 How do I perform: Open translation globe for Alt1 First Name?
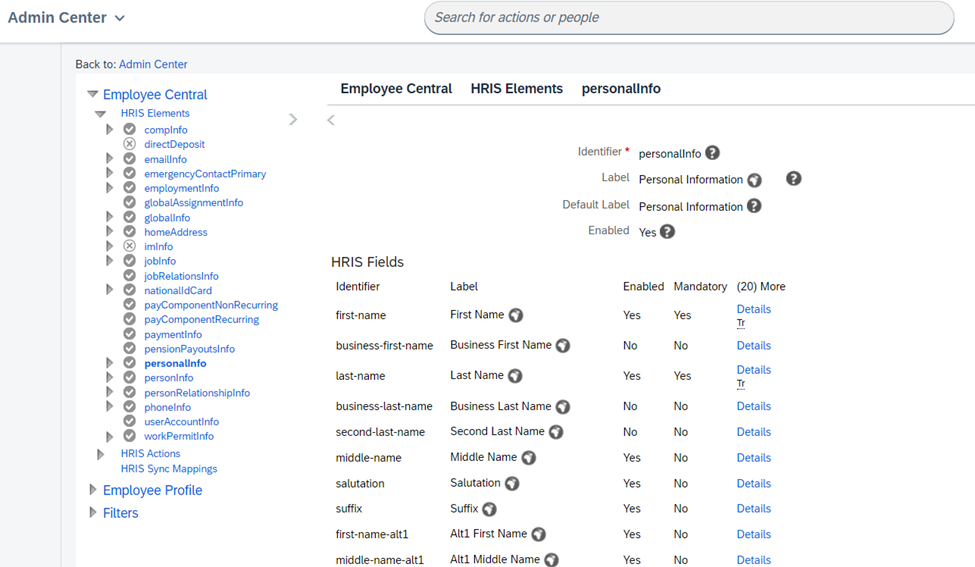(x=538, y=534)
